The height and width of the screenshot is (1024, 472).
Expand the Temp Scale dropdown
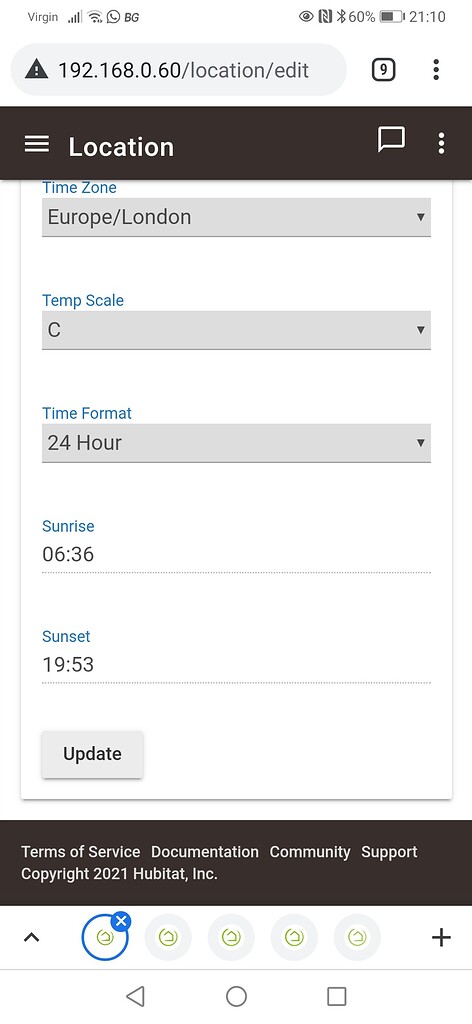click(236, 330)
